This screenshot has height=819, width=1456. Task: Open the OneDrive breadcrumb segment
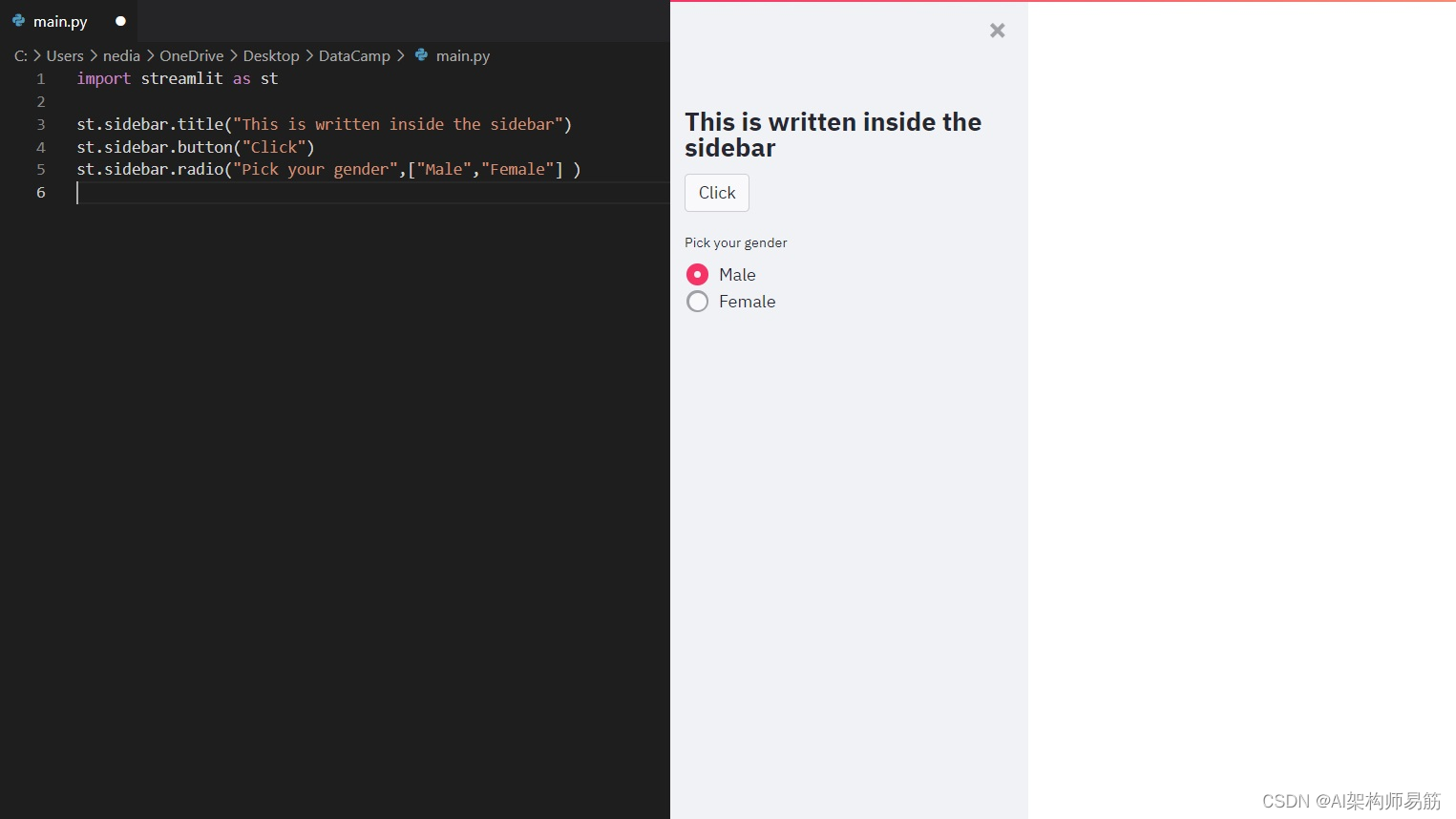(x=191, y=56)
